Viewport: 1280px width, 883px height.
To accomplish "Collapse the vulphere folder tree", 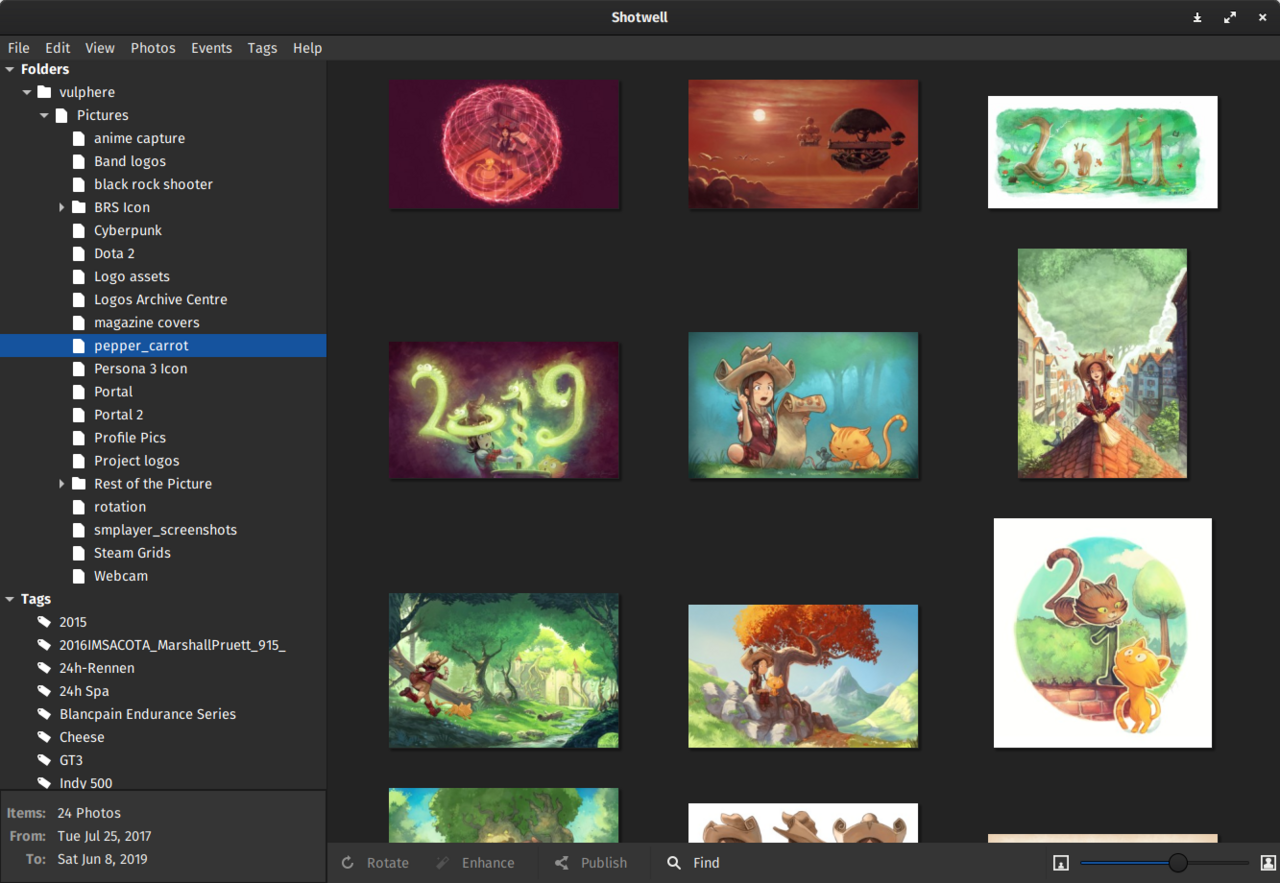I will (27, 92).
